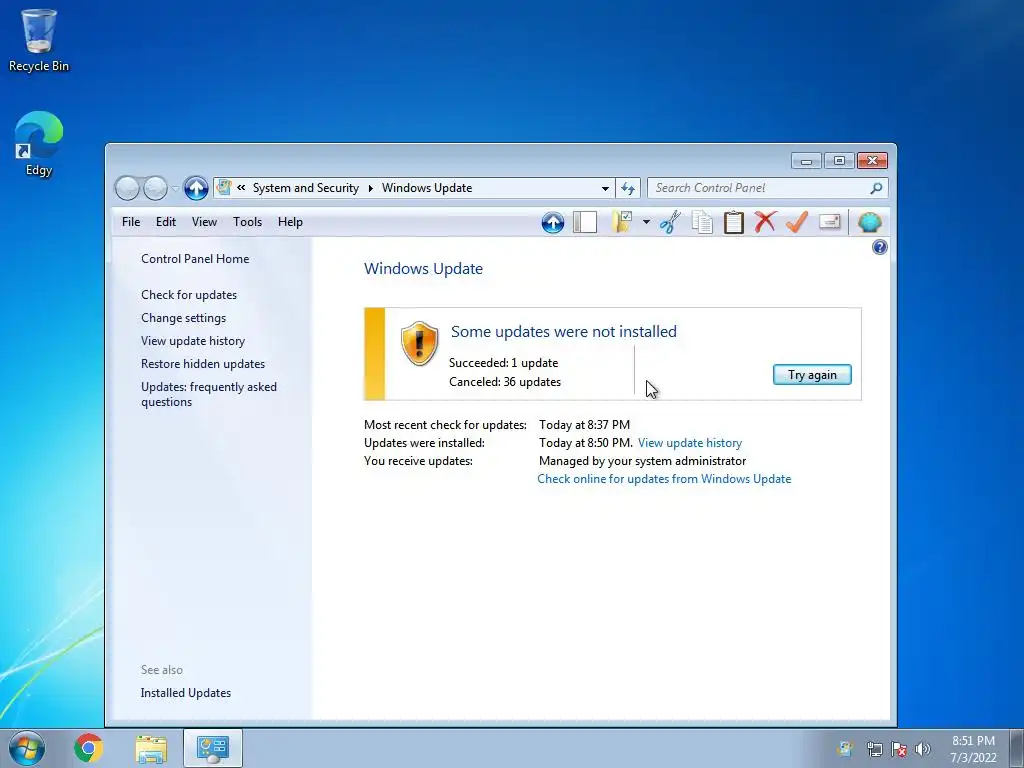This screenshot has width=1024, height=768.
Task: Open the Recycle Bin desktop icon
Action: (39, 40)
